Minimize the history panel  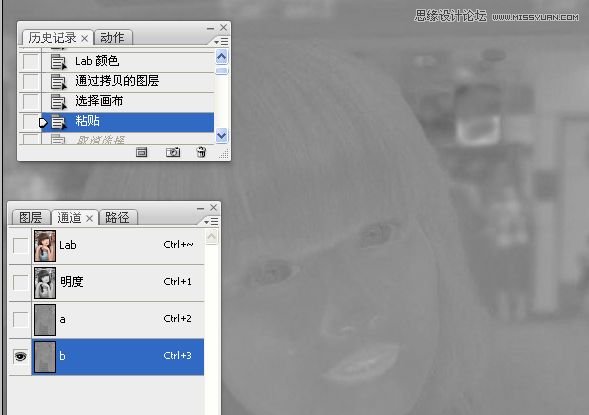(210, 28)
